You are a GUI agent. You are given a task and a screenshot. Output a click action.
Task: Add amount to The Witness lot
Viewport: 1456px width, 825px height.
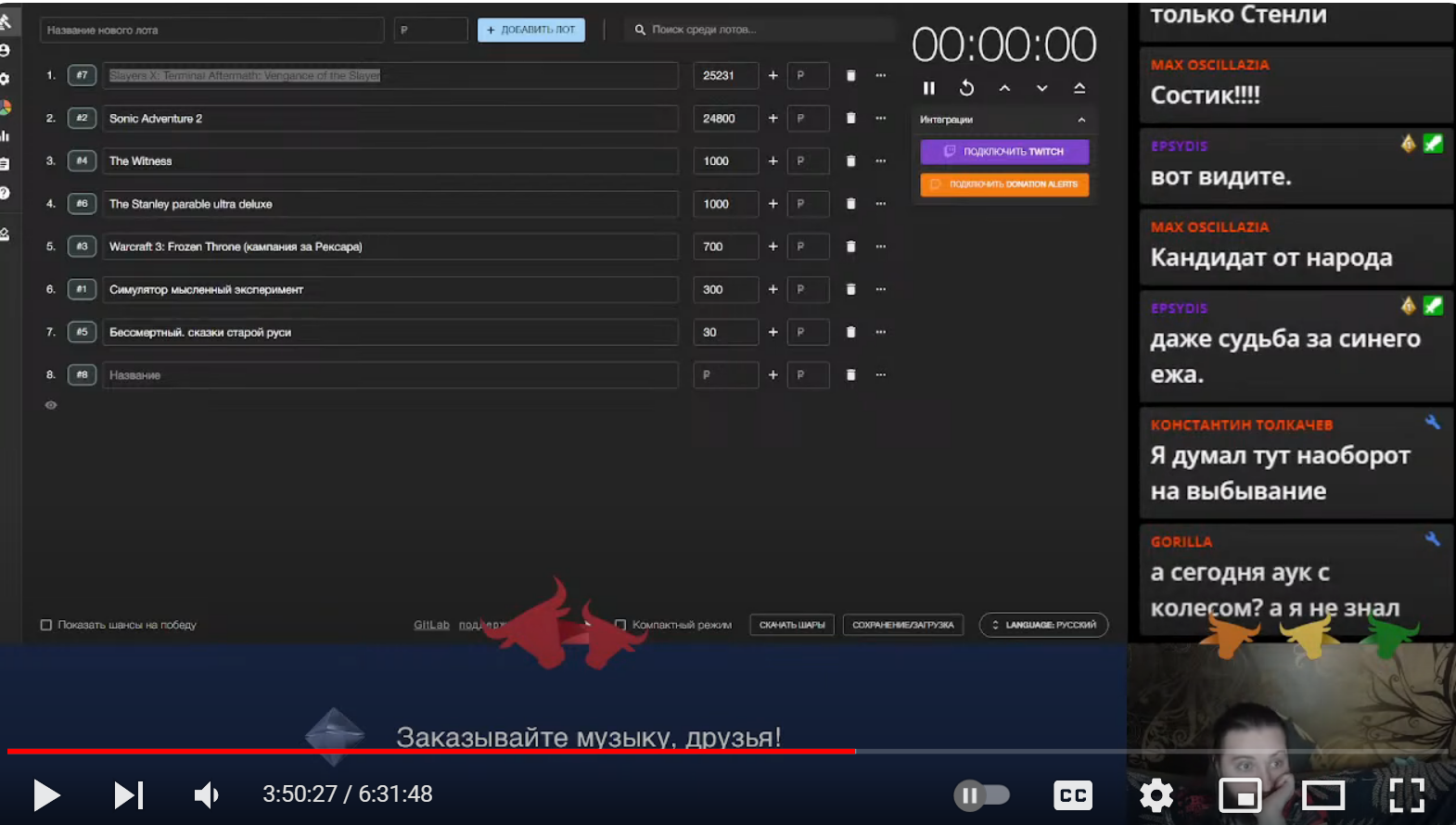(773, 160)
